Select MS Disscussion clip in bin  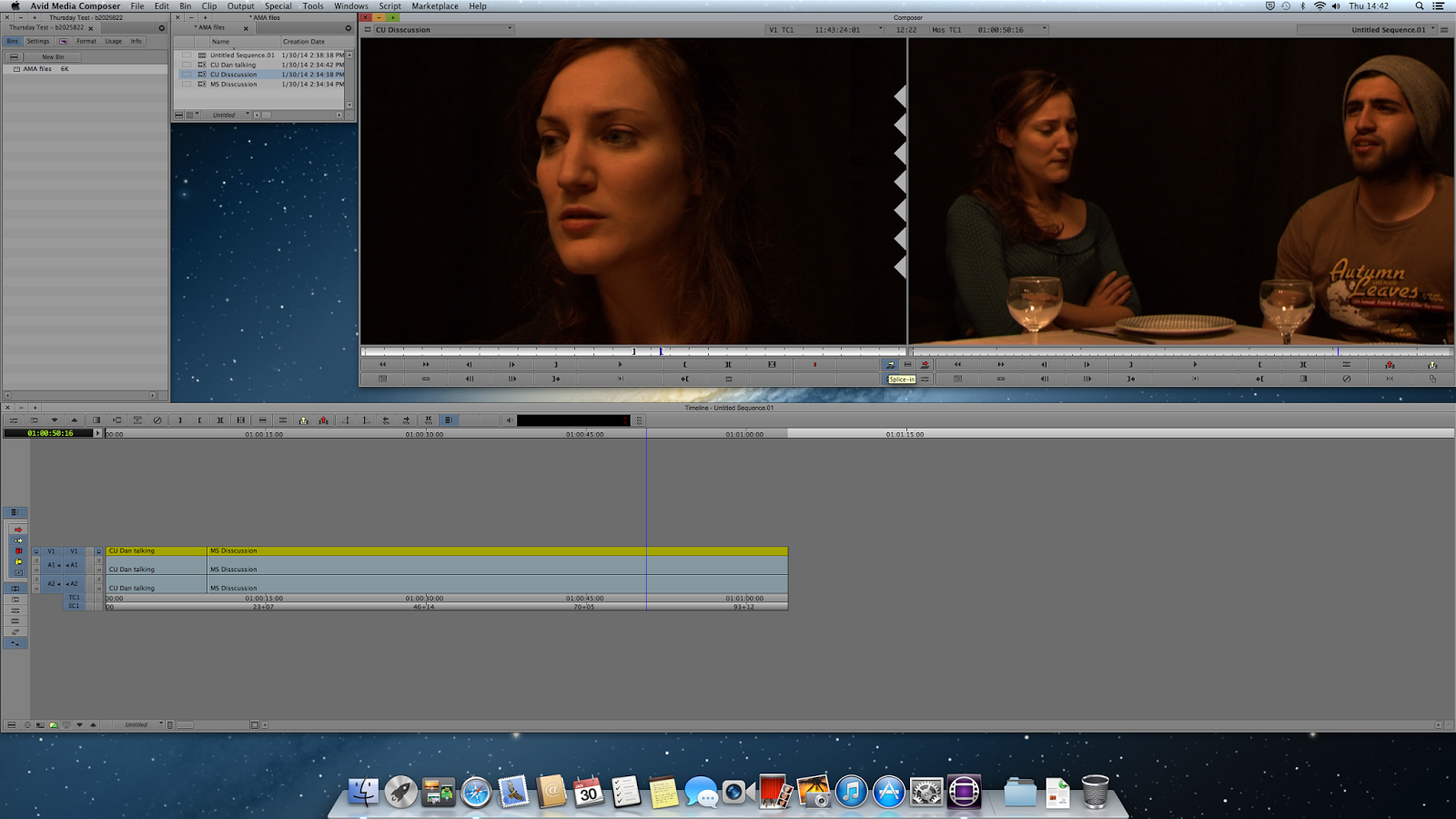[x=233, y=84]
